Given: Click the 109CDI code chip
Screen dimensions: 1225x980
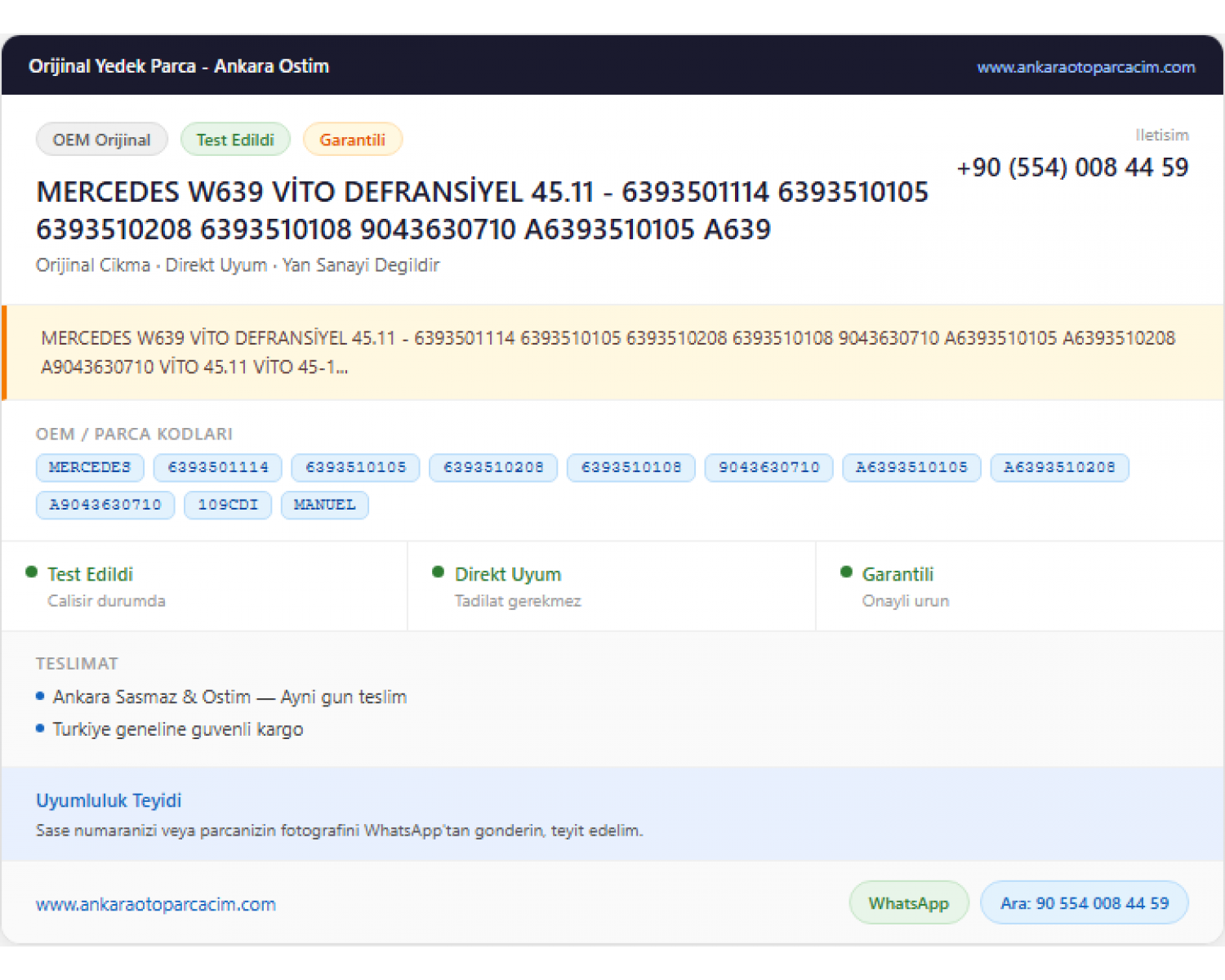Looking at the screenshot, I should pos(228,506).
